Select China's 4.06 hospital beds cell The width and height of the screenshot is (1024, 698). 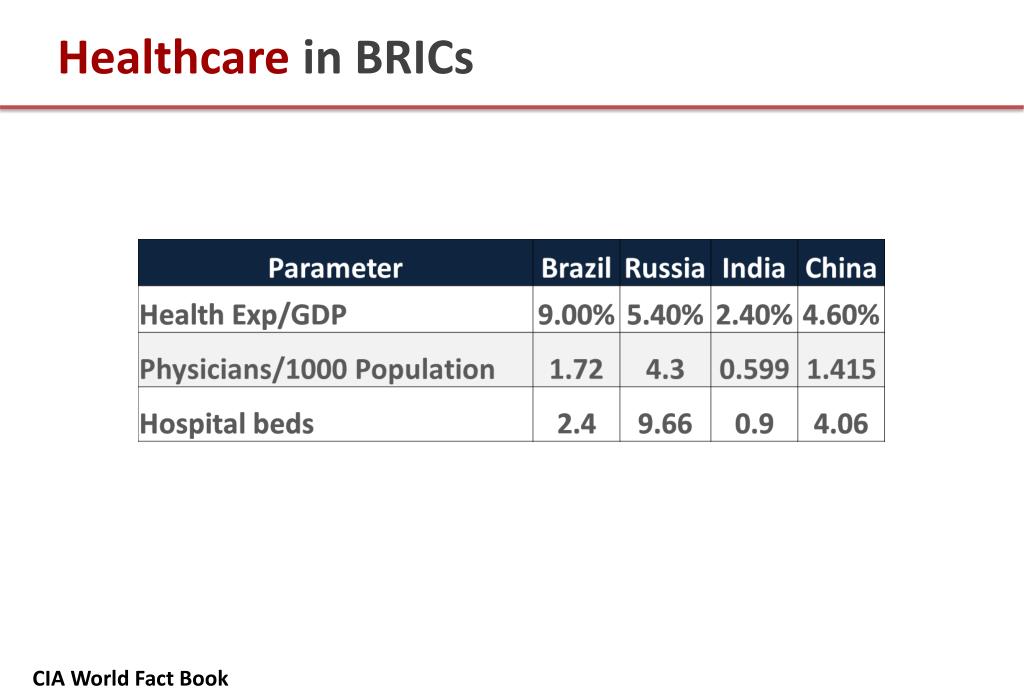tap(841, 414)
